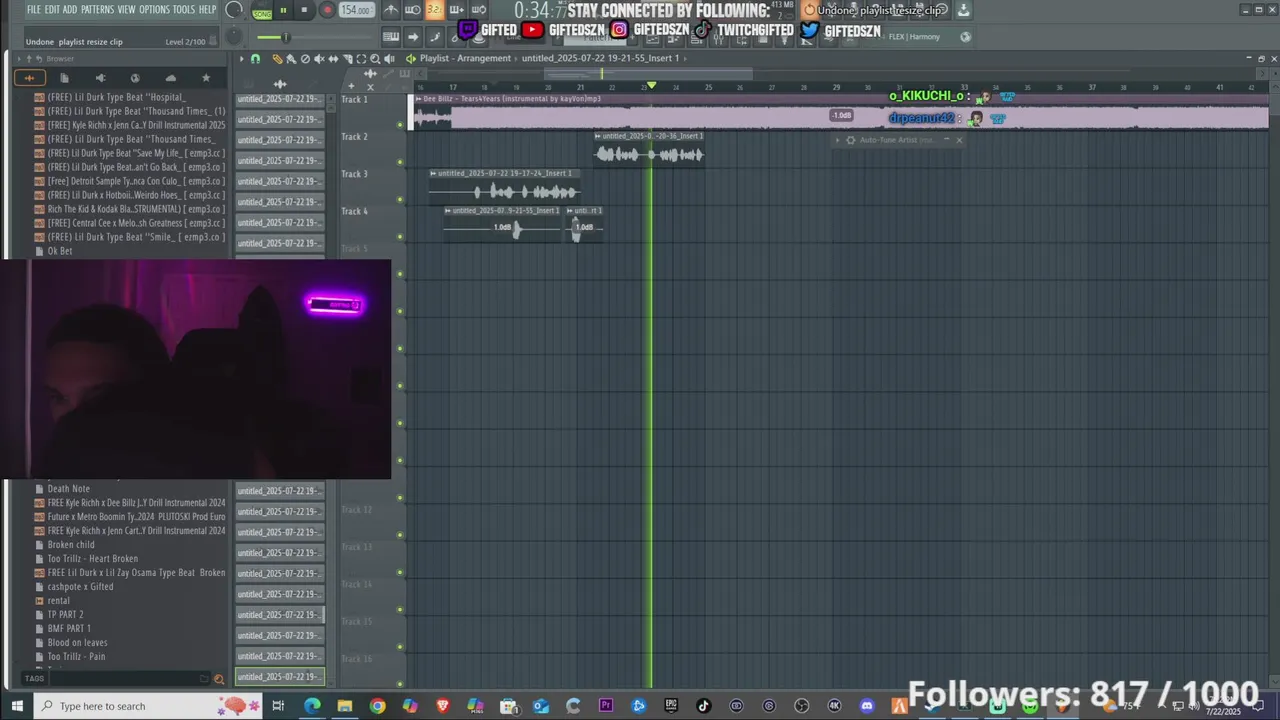Viewport: 1280px width, 720px height.
Task: Close the Auto-Tune Artist plugin window
Action: pos(958,140)
